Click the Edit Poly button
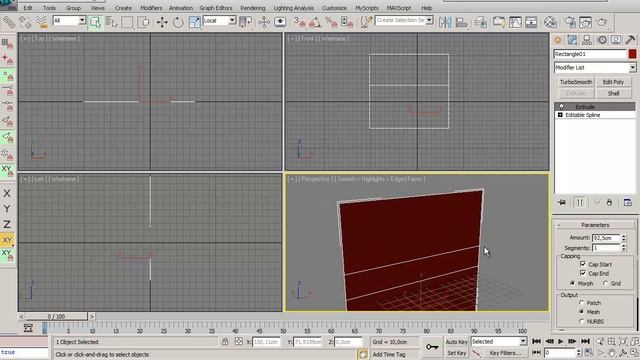 pyautogui.click(x=613, y=82)
